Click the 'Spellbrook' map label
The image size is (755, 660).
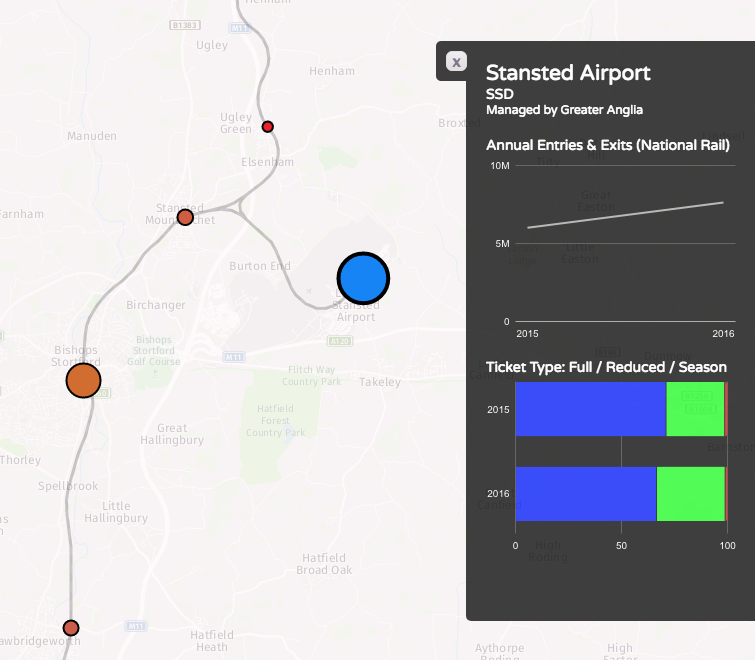[x=68, y=486]
